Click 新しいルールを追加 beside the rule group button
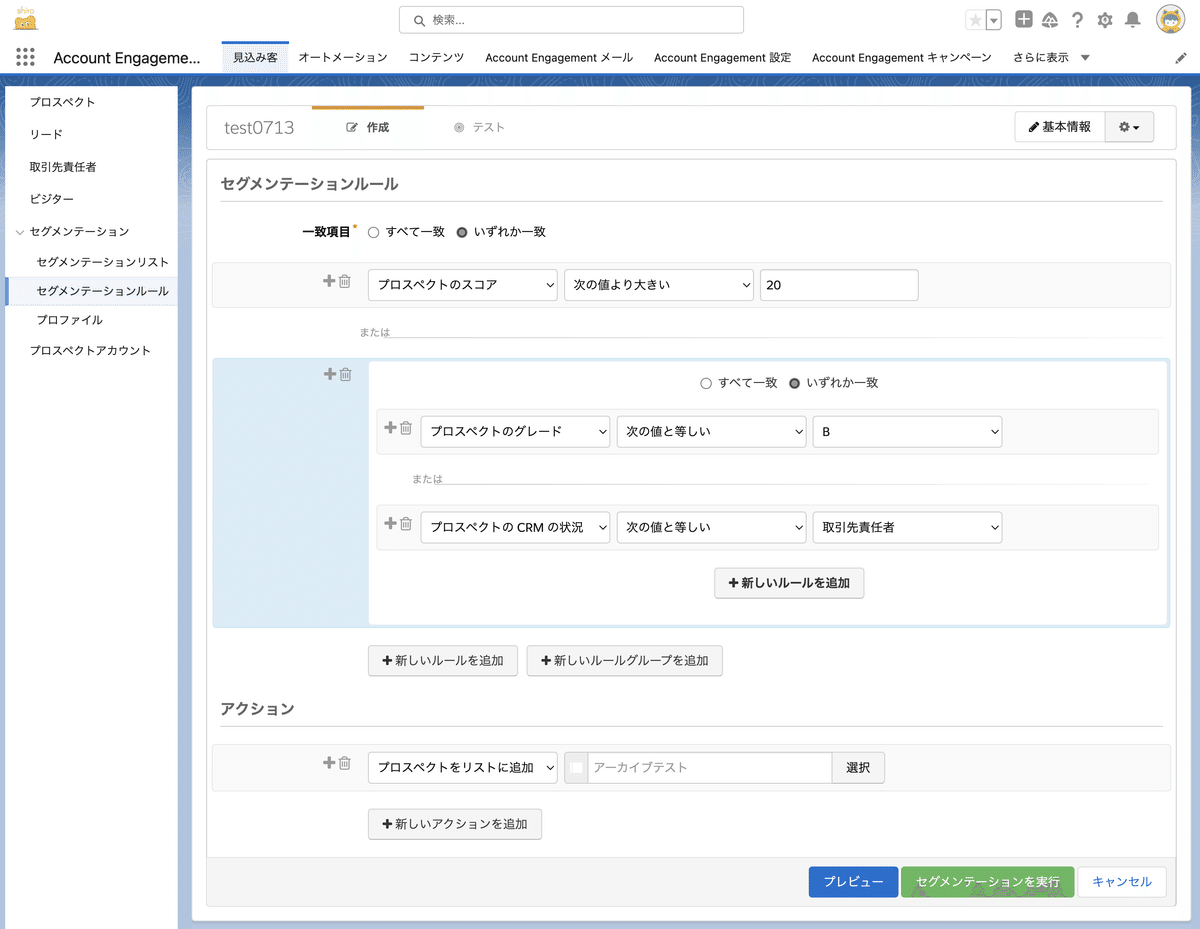The width and height of the screenshot is (1200, 929). click(x=443, y=661)
